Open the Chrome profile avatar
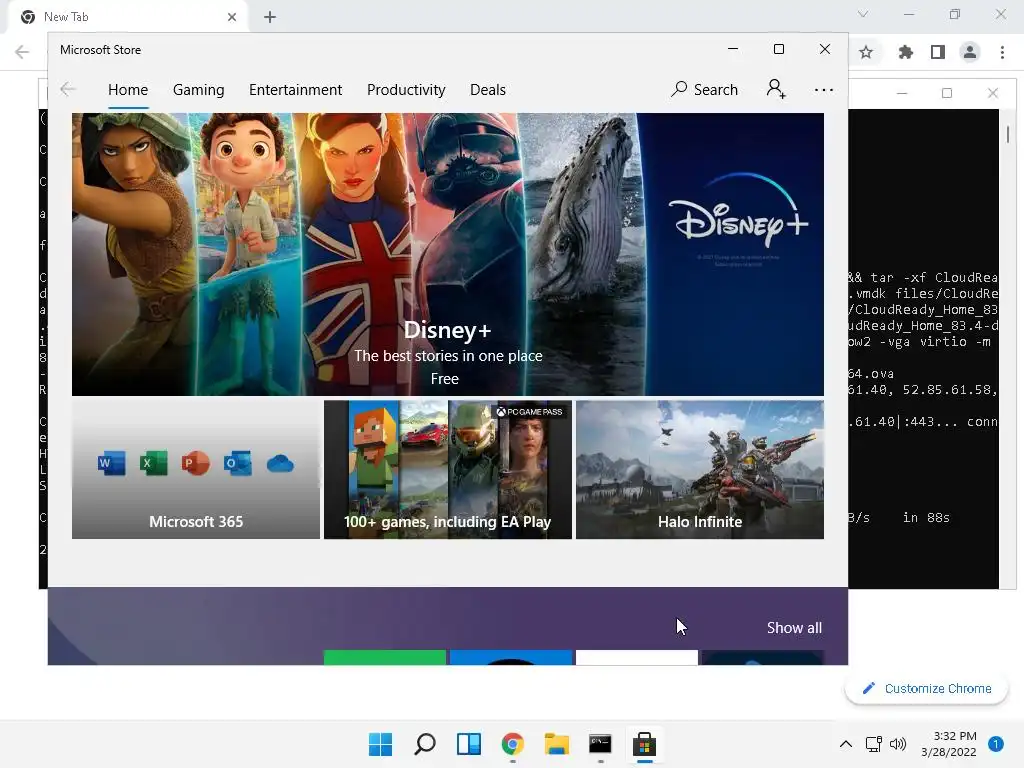The image size is (1024, 768). coord(970,52)
